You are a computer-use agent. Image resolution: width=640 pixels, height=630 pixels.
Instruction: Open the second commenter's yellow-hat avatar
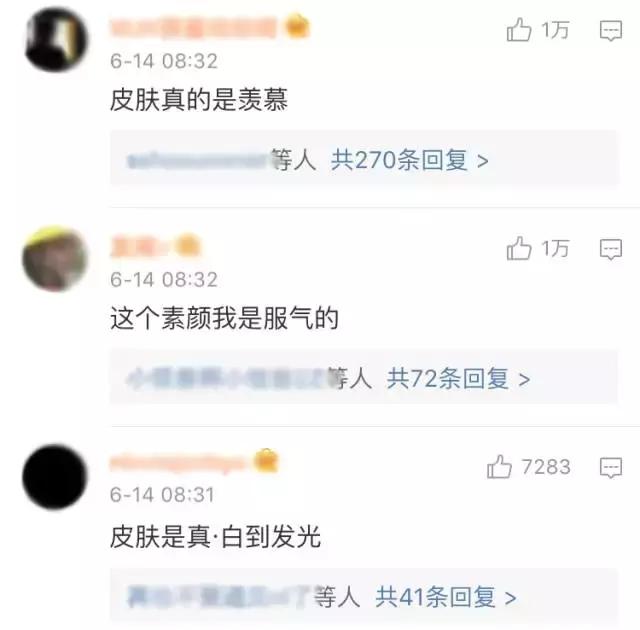pos(55,259)
